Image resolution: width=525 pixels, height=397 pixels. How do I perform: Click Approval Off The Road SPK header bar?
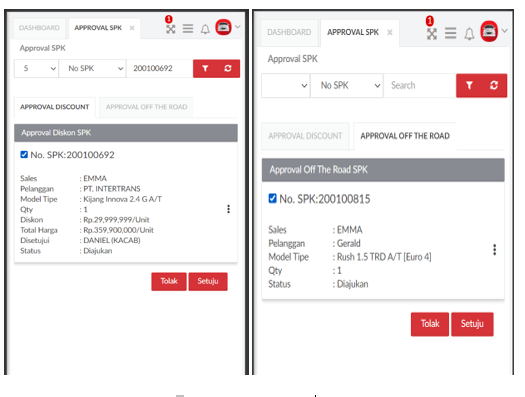click(x=383, y=170)
